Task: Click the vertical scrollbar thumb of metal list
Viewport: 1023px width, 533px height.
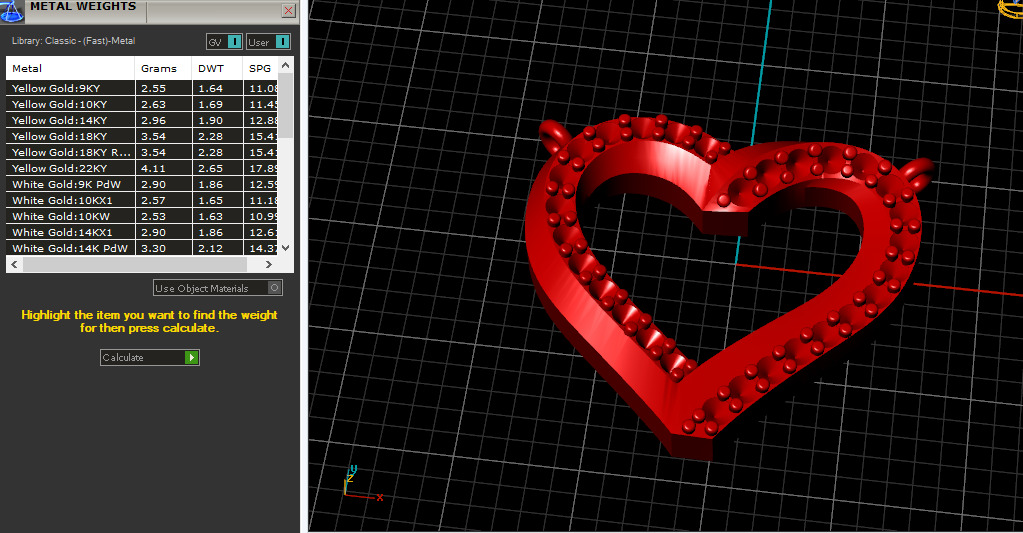Action: coord(285,105)
